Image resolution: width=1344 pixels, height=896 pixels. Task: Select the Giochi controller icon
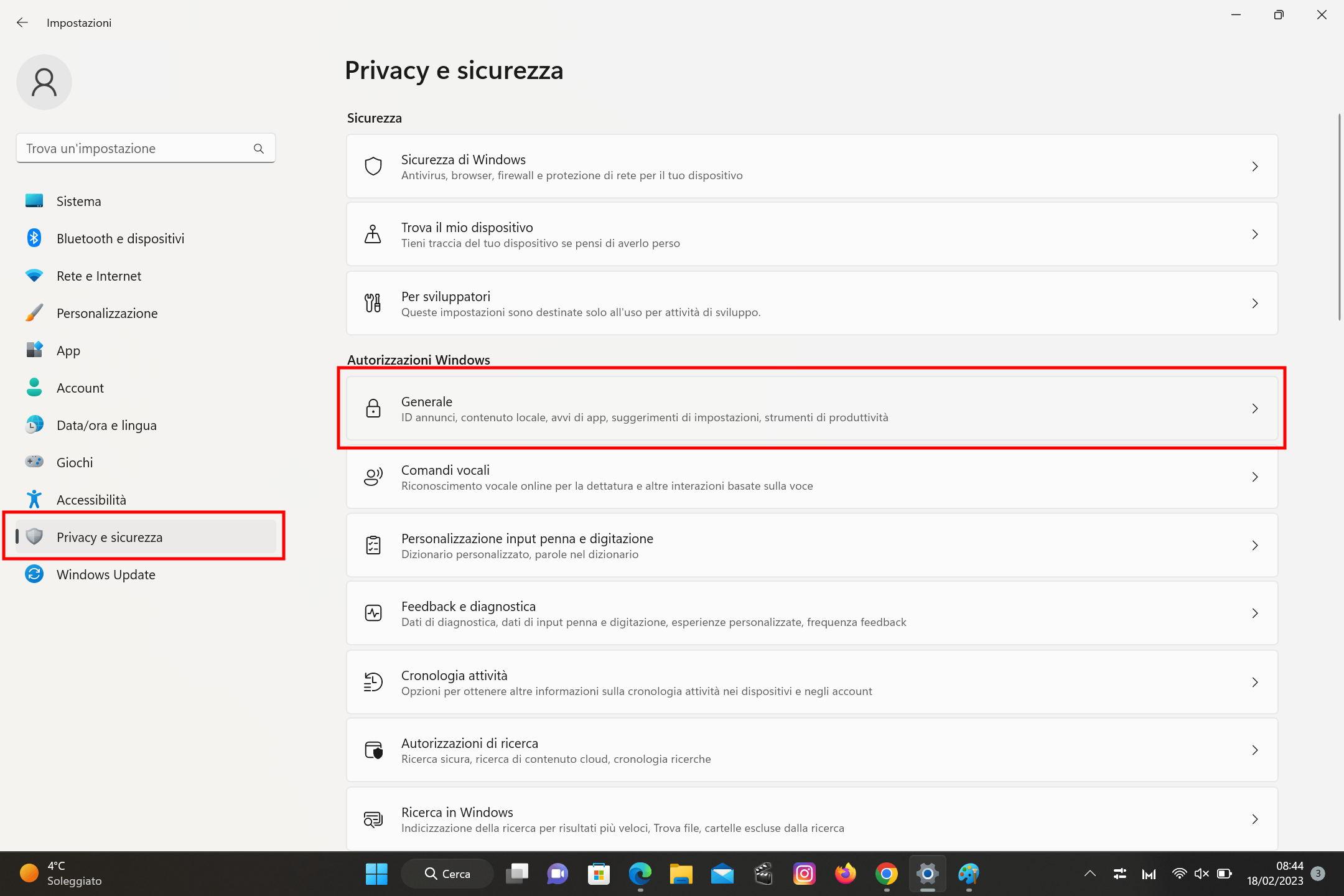(x=34, y=462)
